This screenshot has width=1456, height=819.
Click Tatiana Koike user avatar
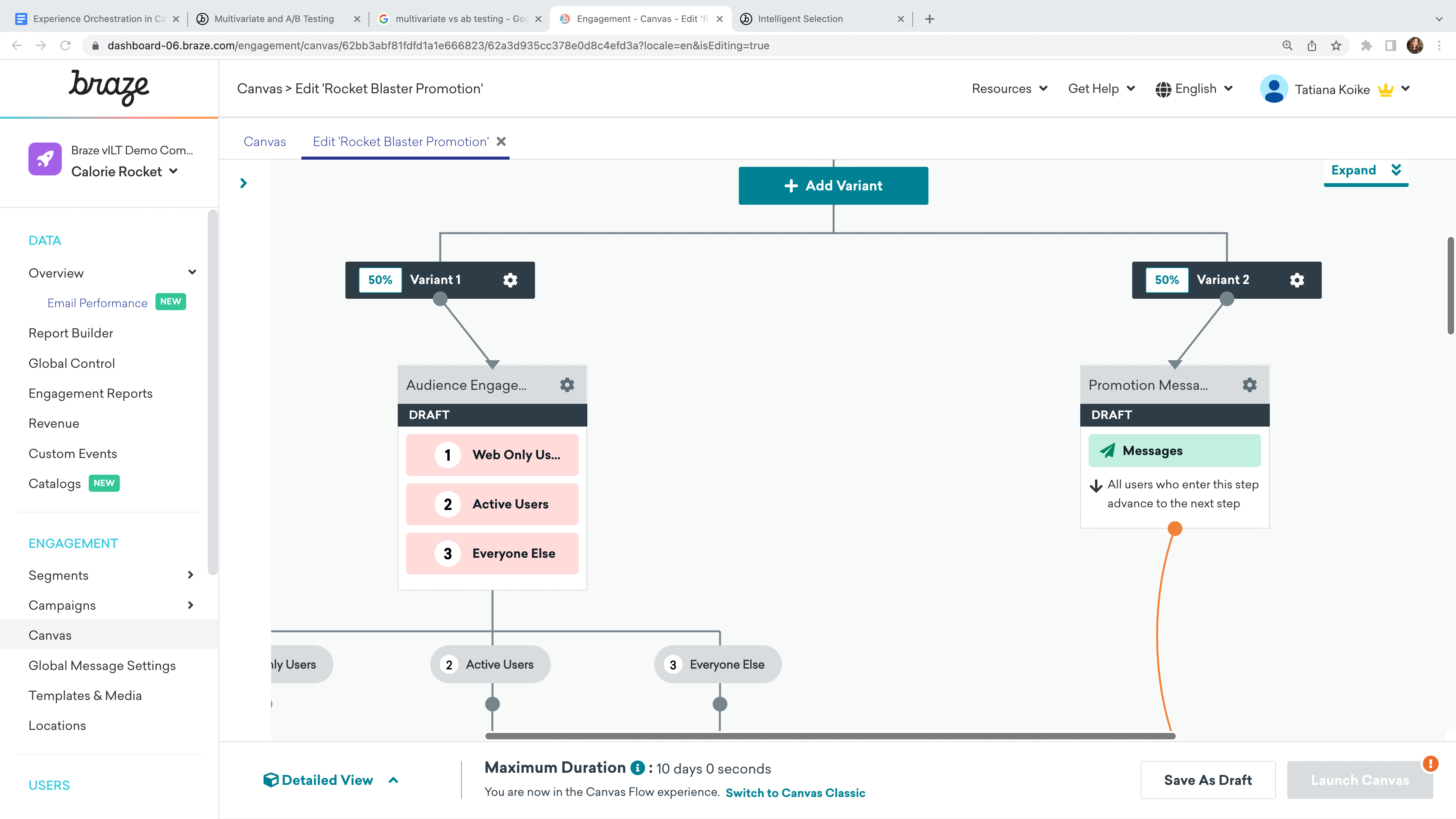pos(1274,89)
